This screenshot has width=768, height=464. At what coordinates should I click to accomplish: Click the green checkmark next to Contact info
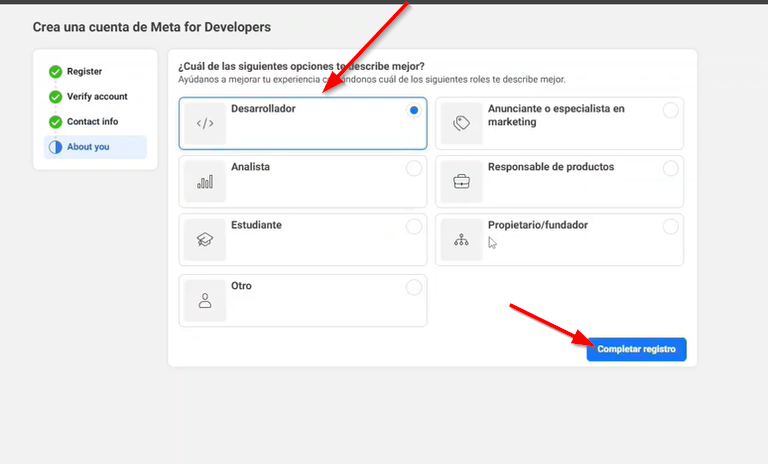(x=55, y=122)
